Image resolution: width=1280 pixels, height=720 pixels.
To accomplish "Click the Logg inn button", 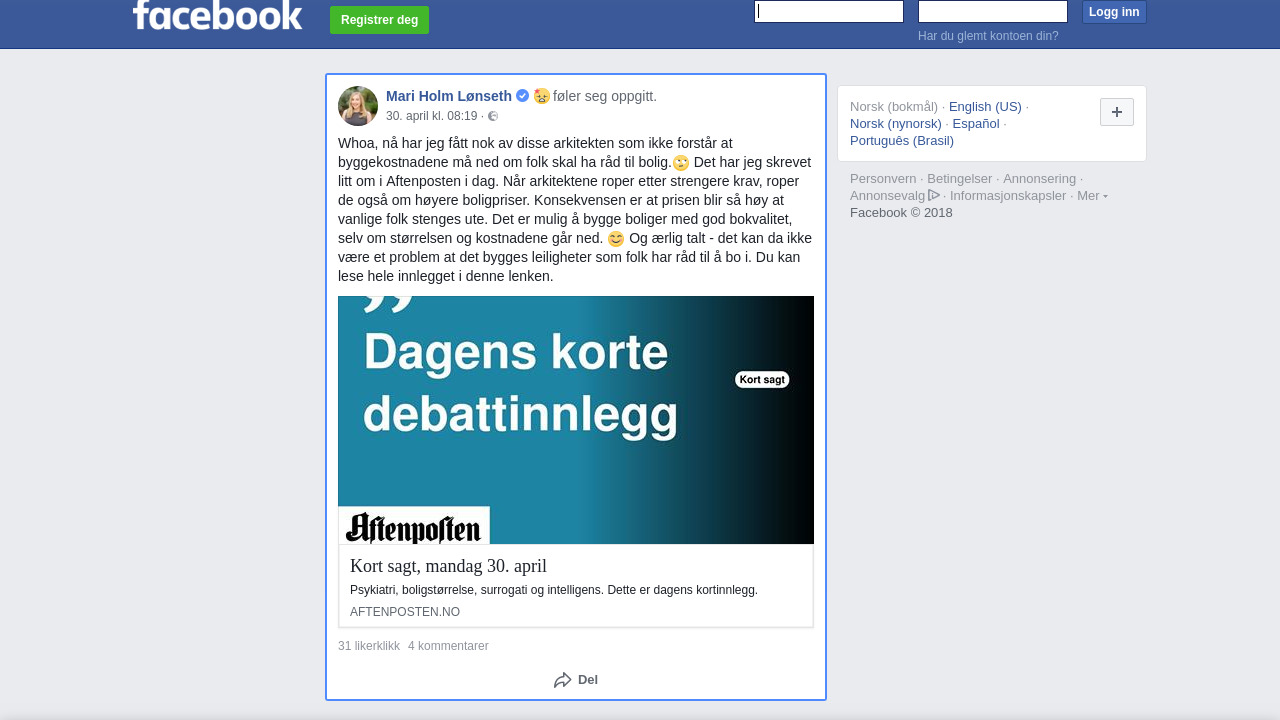I will [1114, 12].
